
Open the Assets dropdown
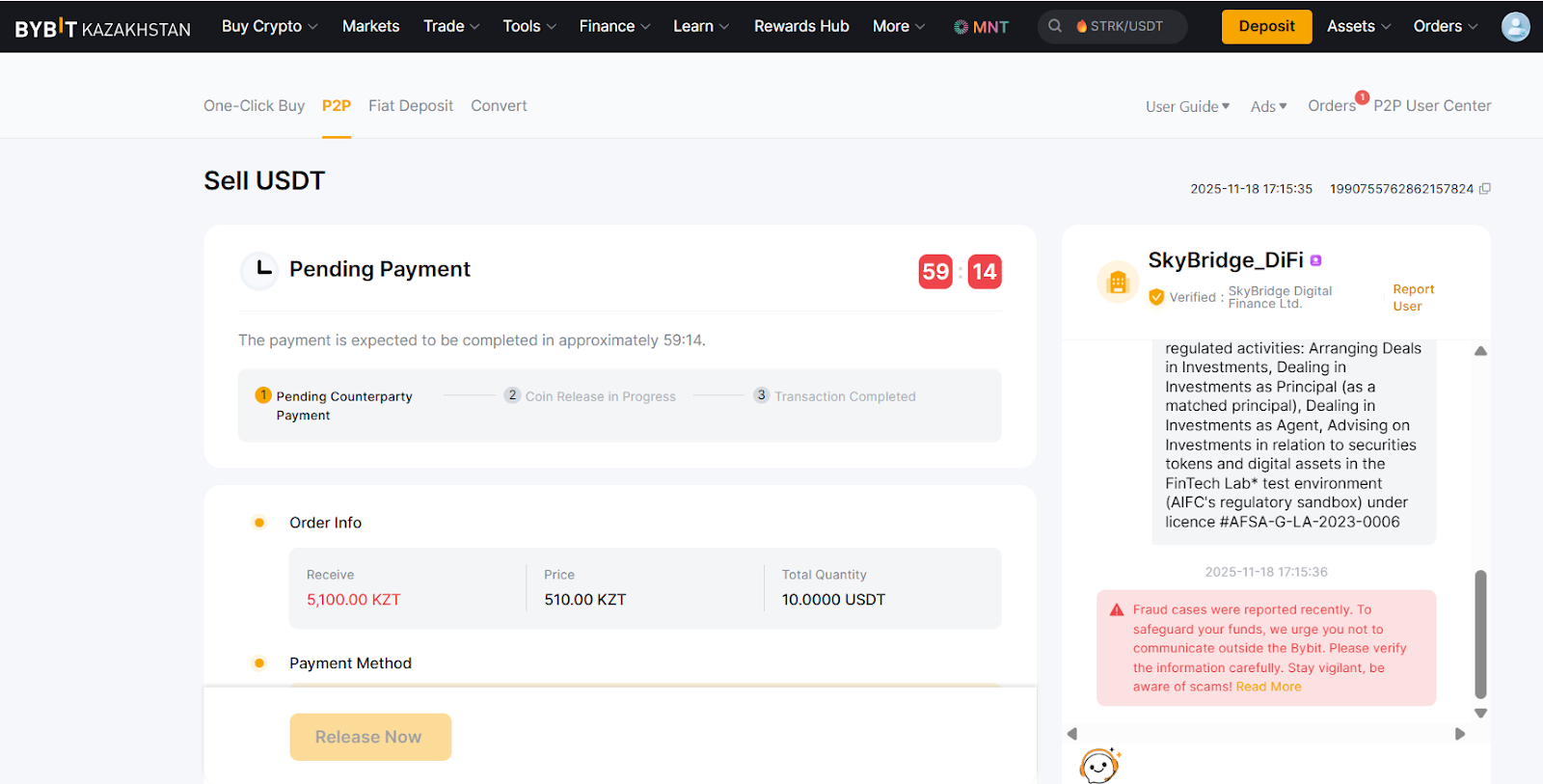pyautogui.click(x=1358, y=26)
